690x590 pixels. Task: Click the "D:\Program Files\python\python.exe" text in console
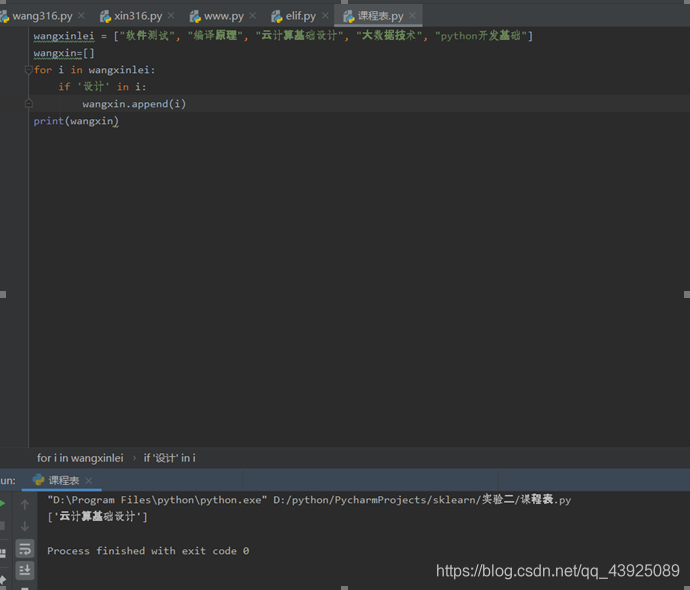(157, 500)
